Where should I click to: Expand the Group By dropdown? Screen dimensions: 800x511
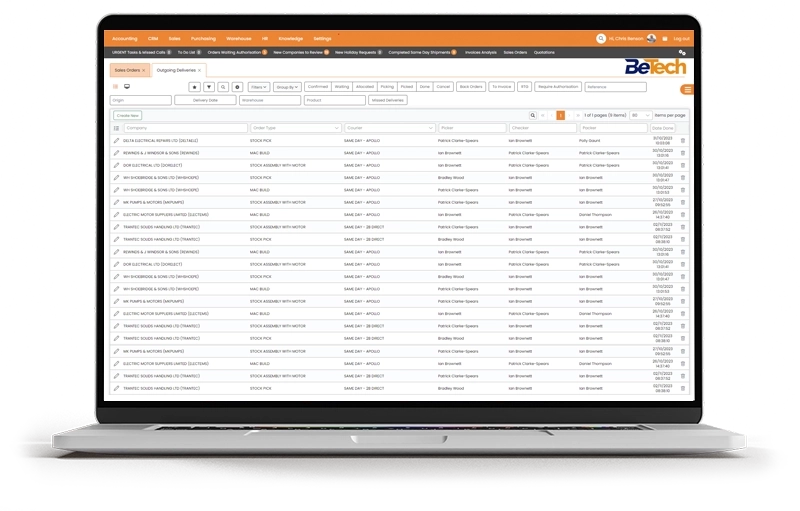(287, 87)
